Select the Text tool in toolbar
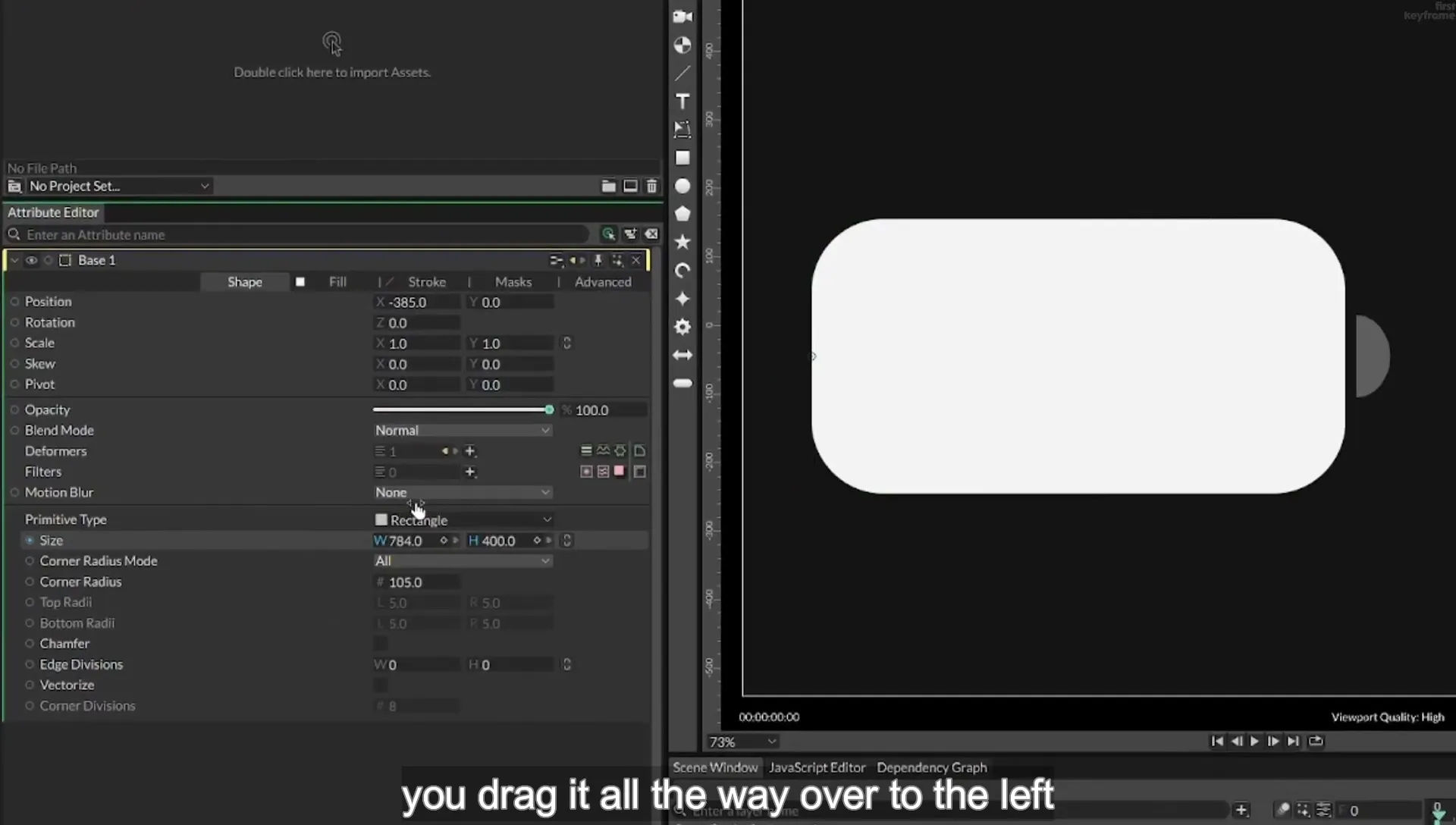This screenshot has height=825, width=1456. 682,102
